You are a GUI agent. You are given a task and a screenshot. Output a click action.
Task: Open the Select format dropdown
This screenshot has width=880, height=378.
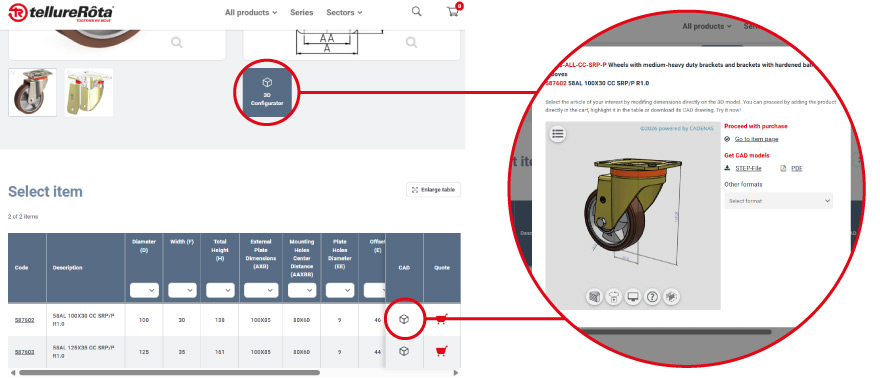[x=778, y=201]
